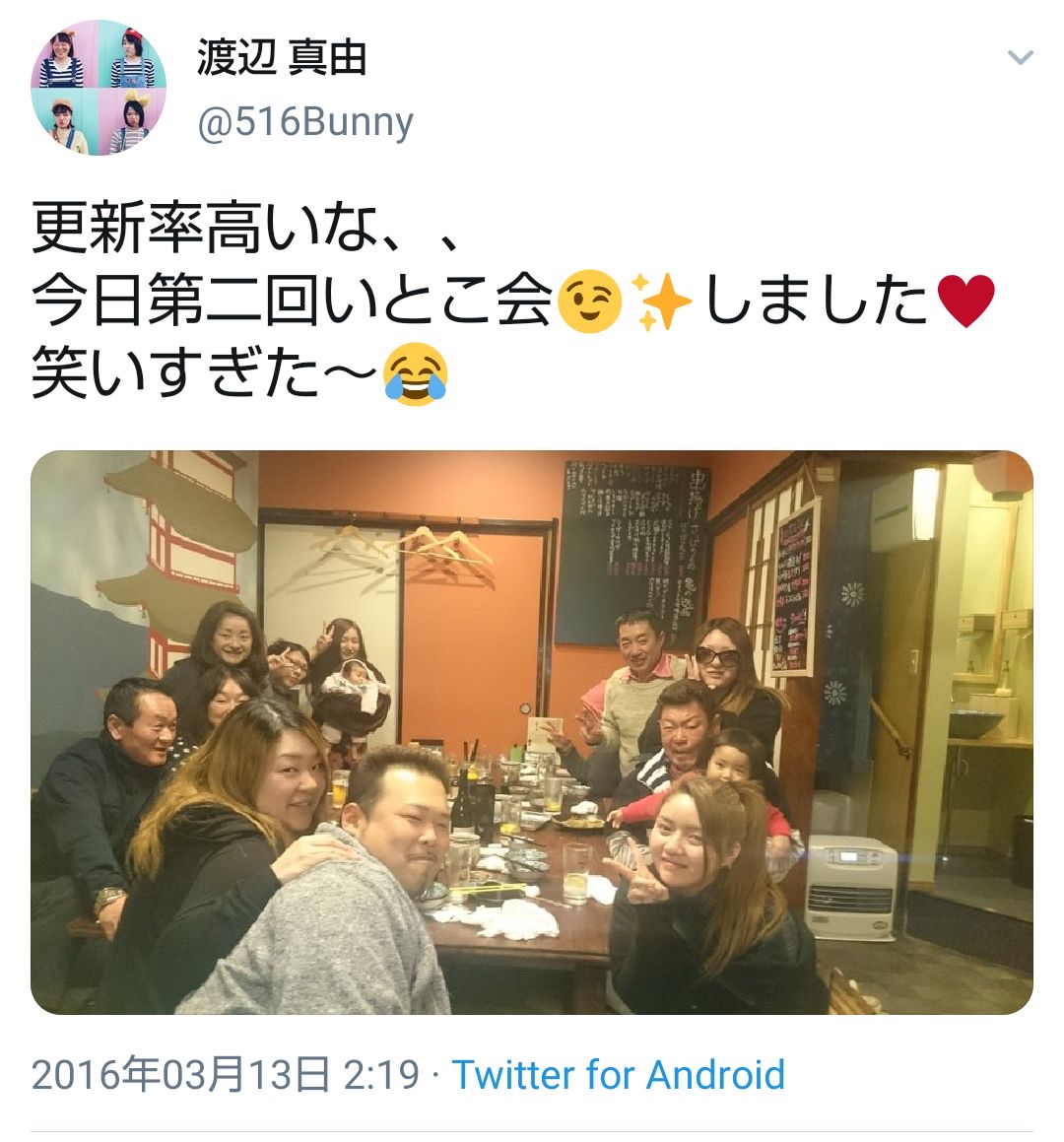Open the tweet options chevron menu
The width and height of the screenshot is (1064, 1142).
click(x=1020, y=57)
